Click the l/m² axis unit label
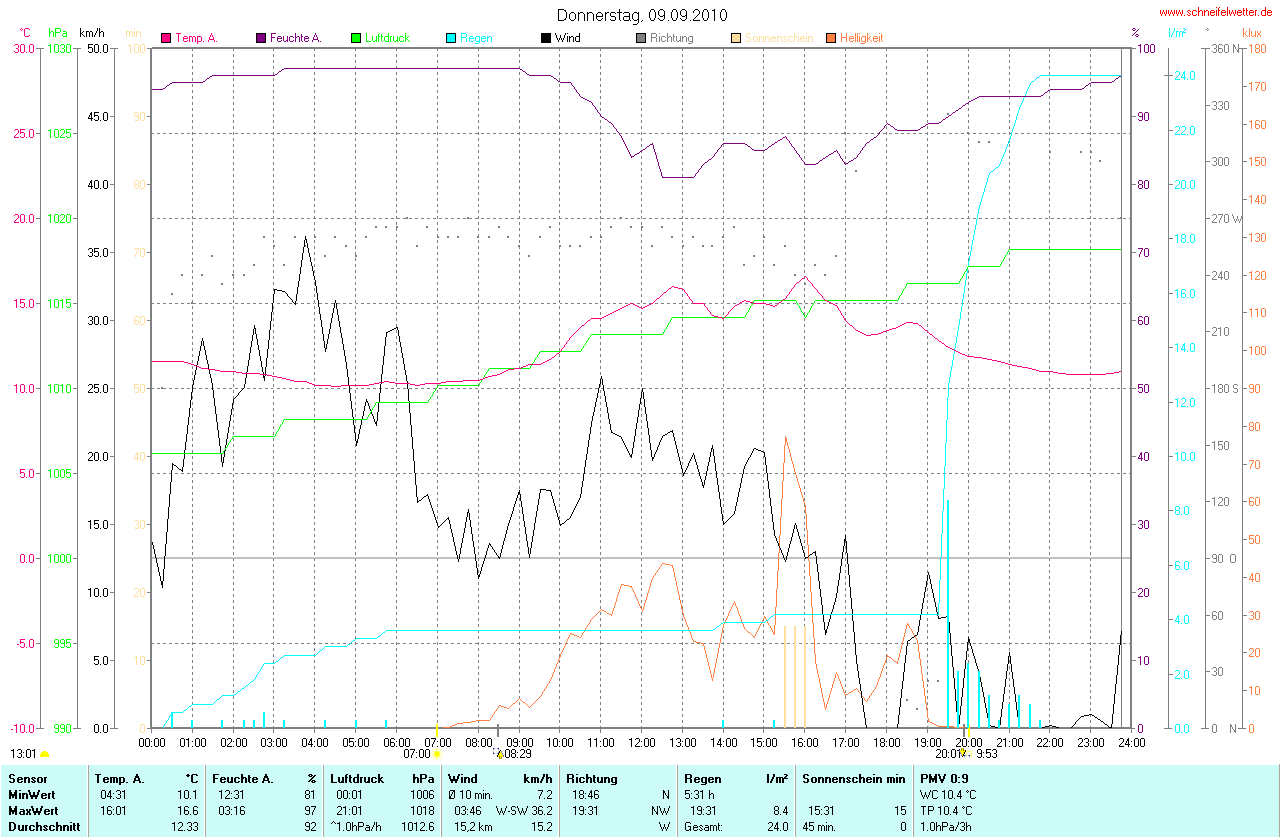The height and width of the screenshot is (837, 1280). coord(1177,33)
